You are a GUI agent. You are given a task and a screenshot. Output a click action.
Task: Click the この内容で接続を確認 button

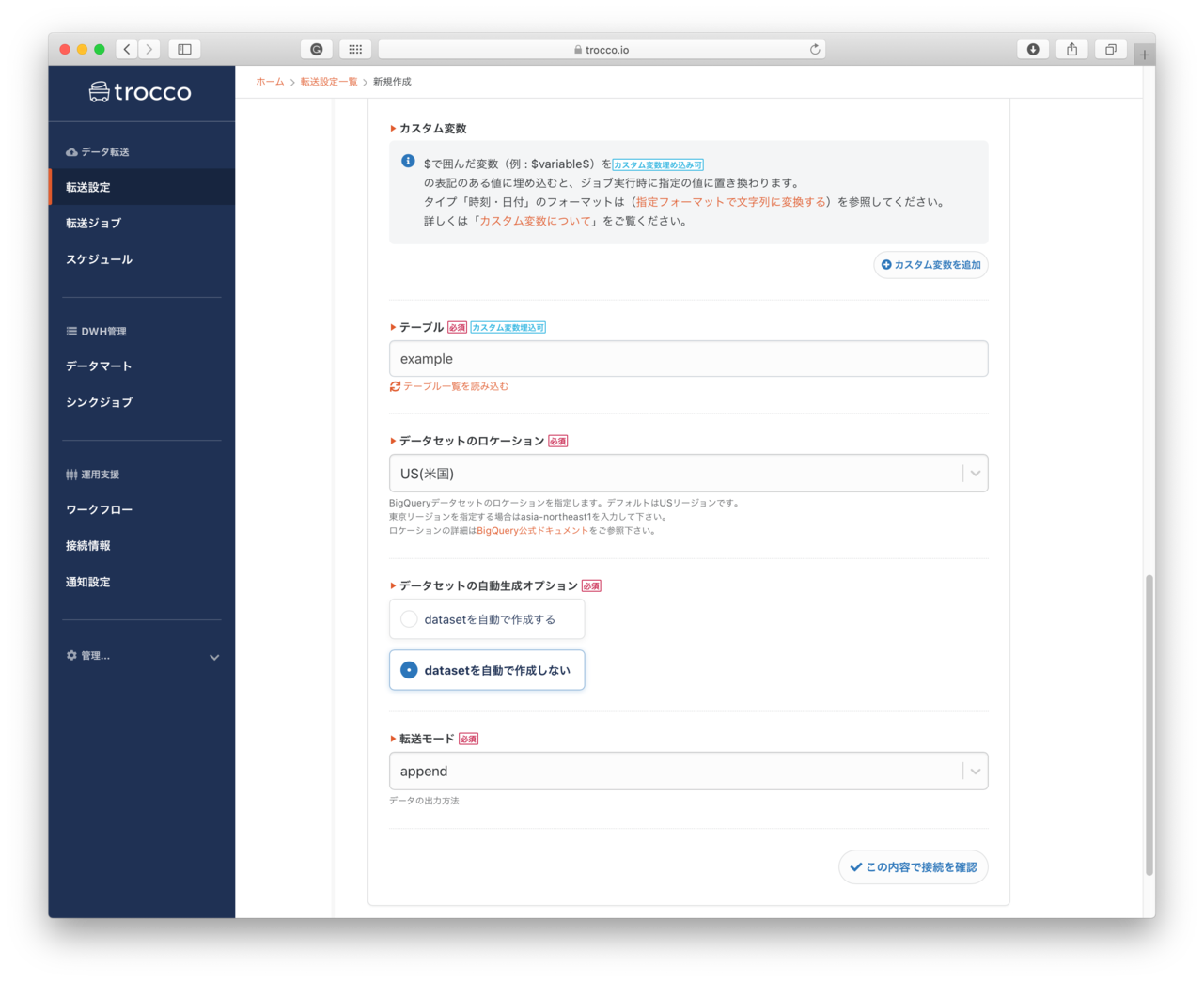(913, 867)
